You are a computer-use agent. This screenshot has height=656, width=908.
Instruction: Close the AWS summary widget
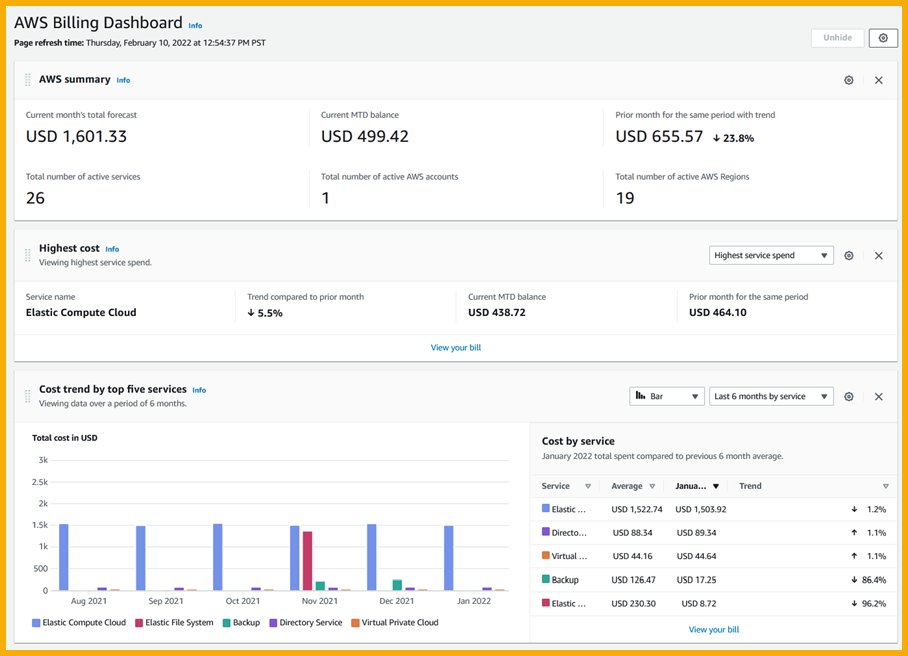[x=878, y=80]
